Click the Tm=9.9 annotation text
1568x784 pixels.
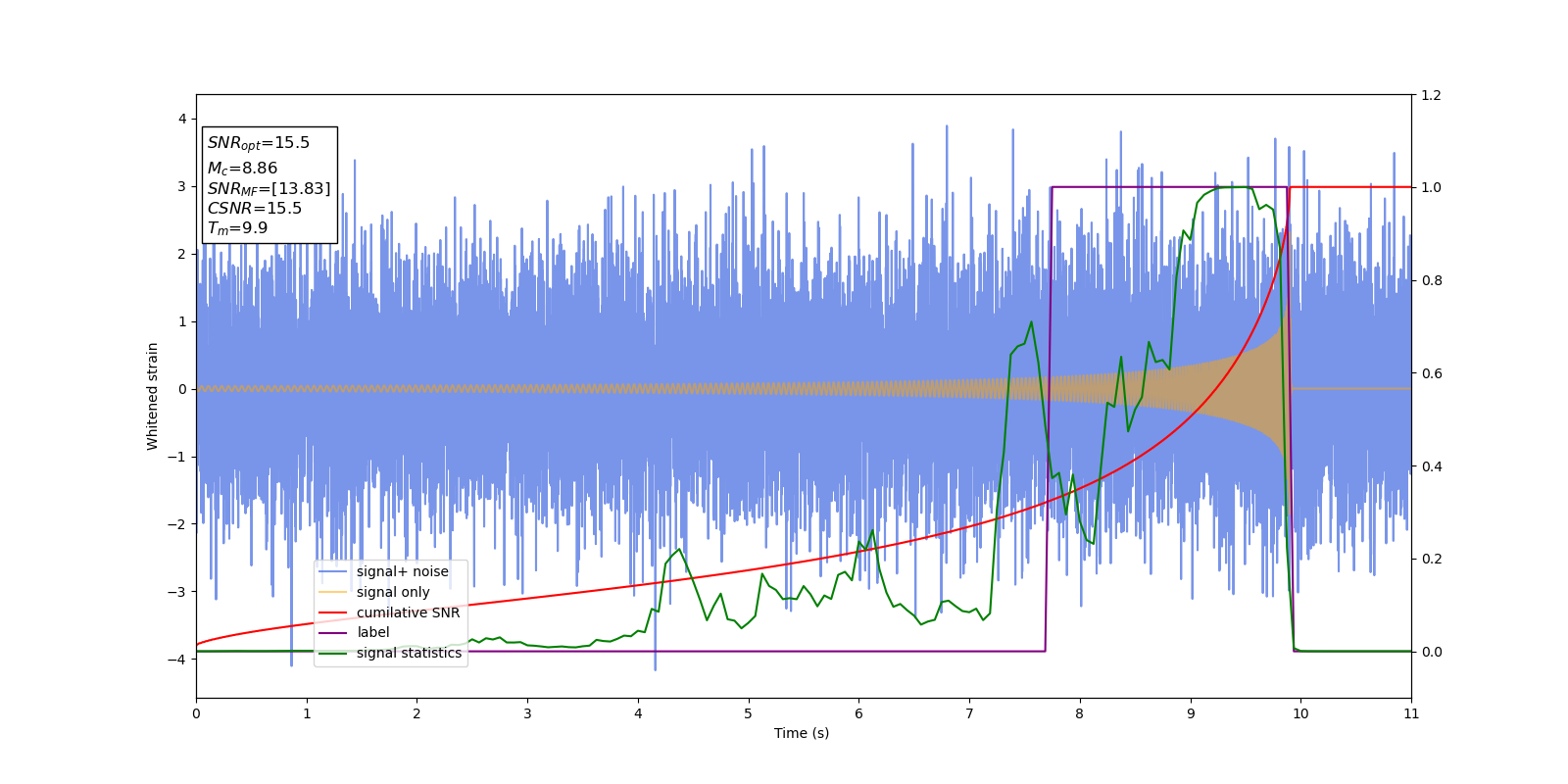[238, 228]
